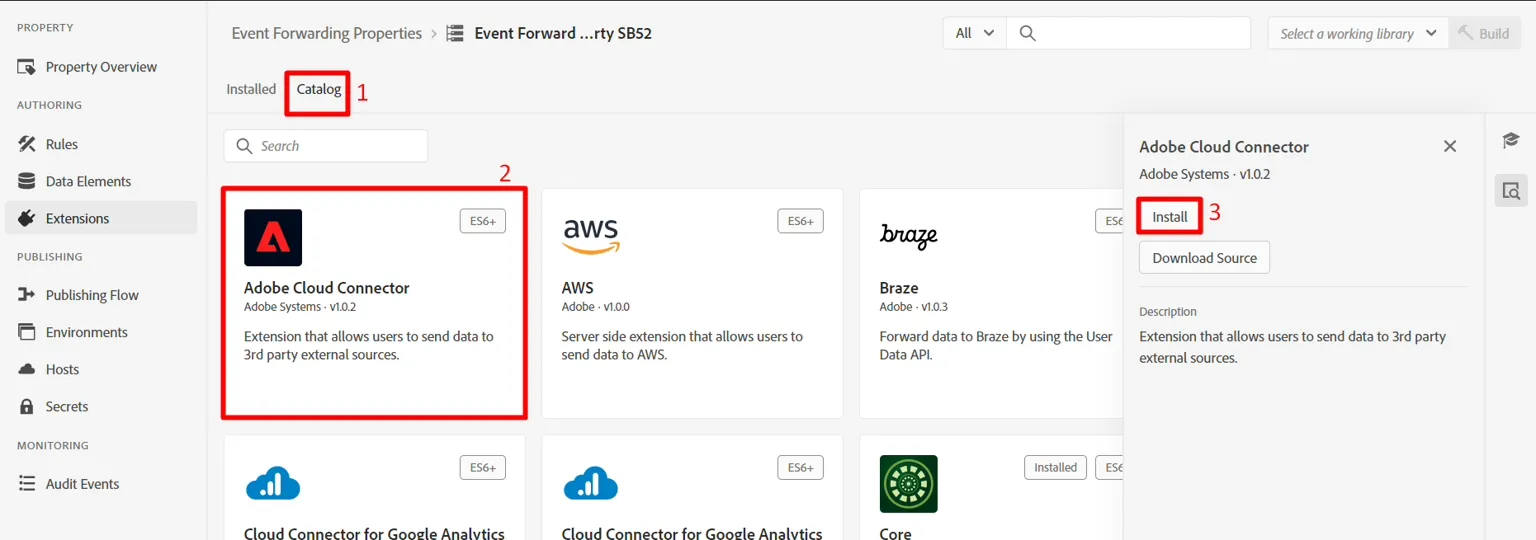This screenshot has height=540, width=1536.
Task: Click the Core extension green logo
Action: [x=909, y=484]
